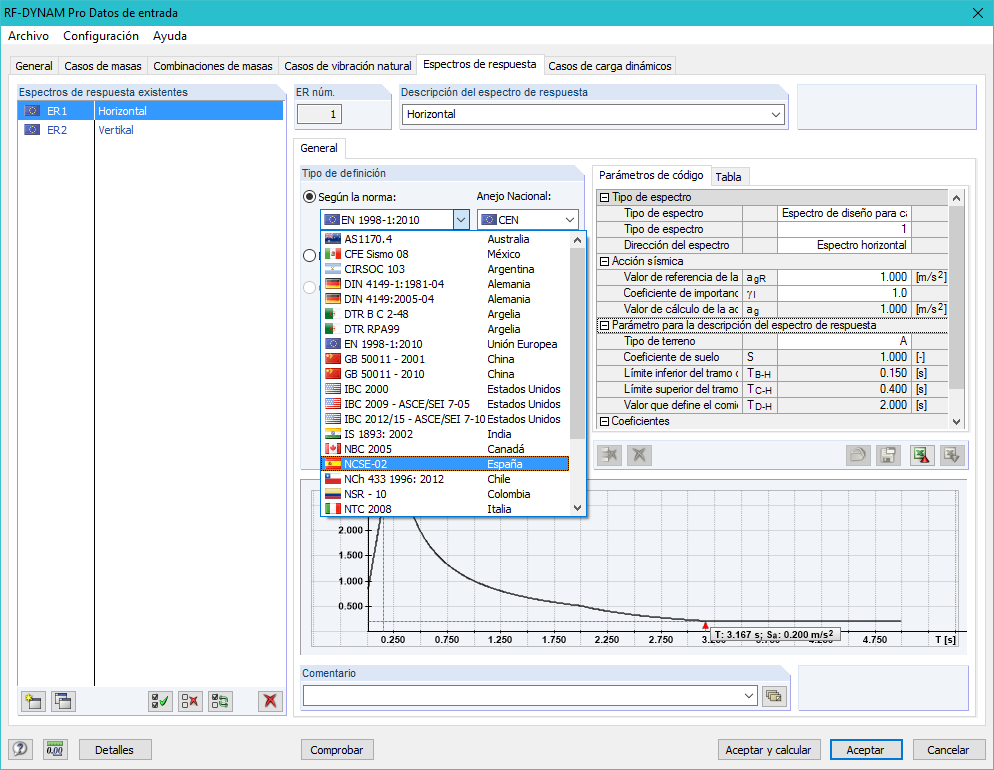Switch to the 'Tabla' tab
The image size is (994, 770).
(728, 177)
